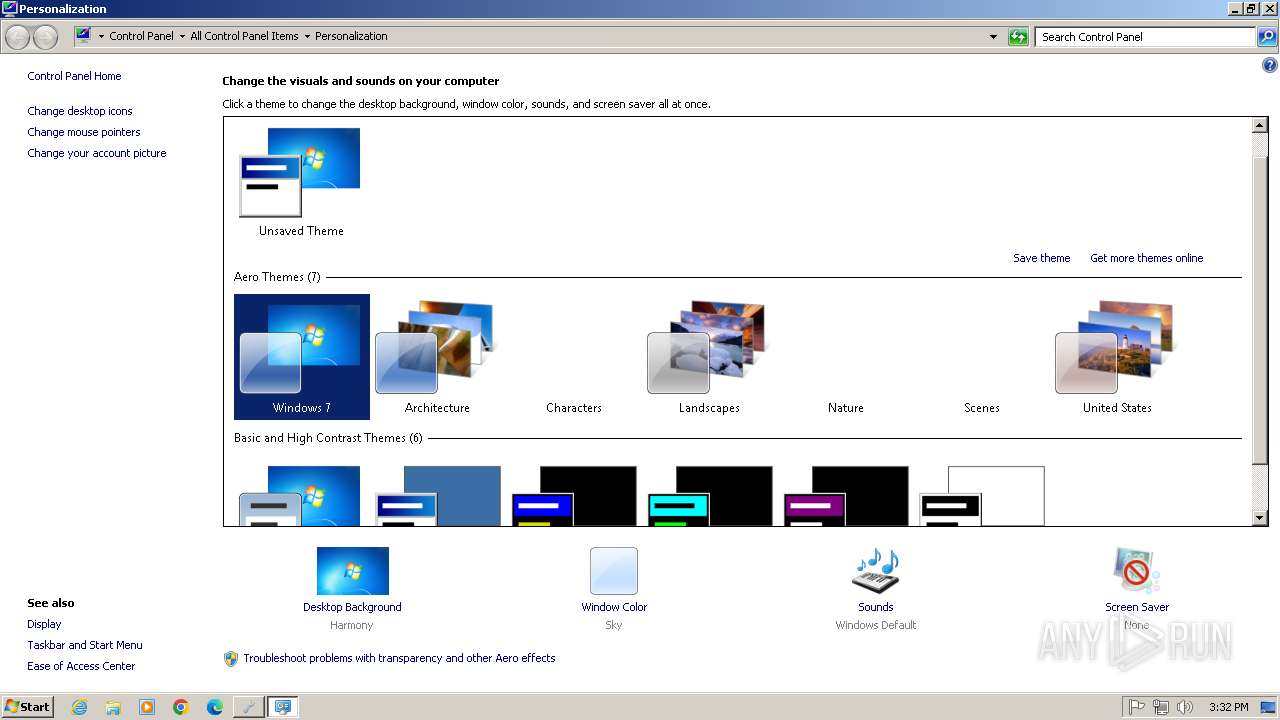
Task: Open Windows Explorer from taskbar
Action: [113, 707]
